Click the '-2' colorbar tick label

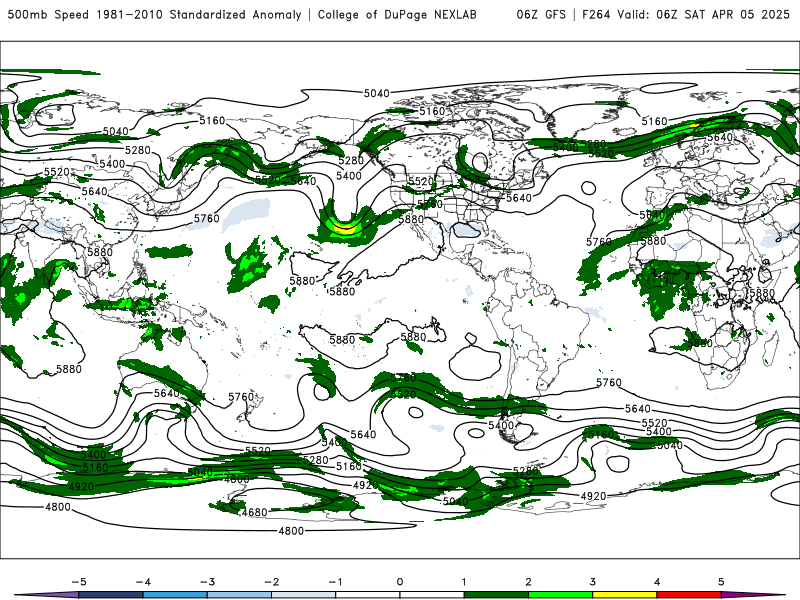[x=271, y=582]
